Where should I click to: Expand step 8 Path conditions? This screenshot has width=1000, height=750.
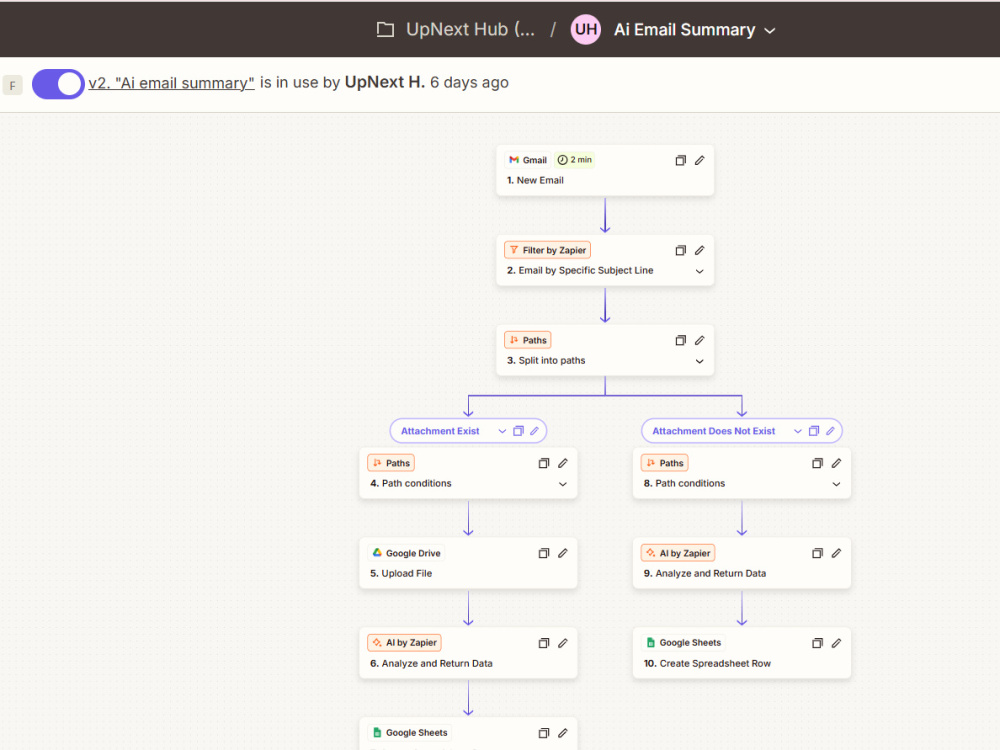(836, 484)
